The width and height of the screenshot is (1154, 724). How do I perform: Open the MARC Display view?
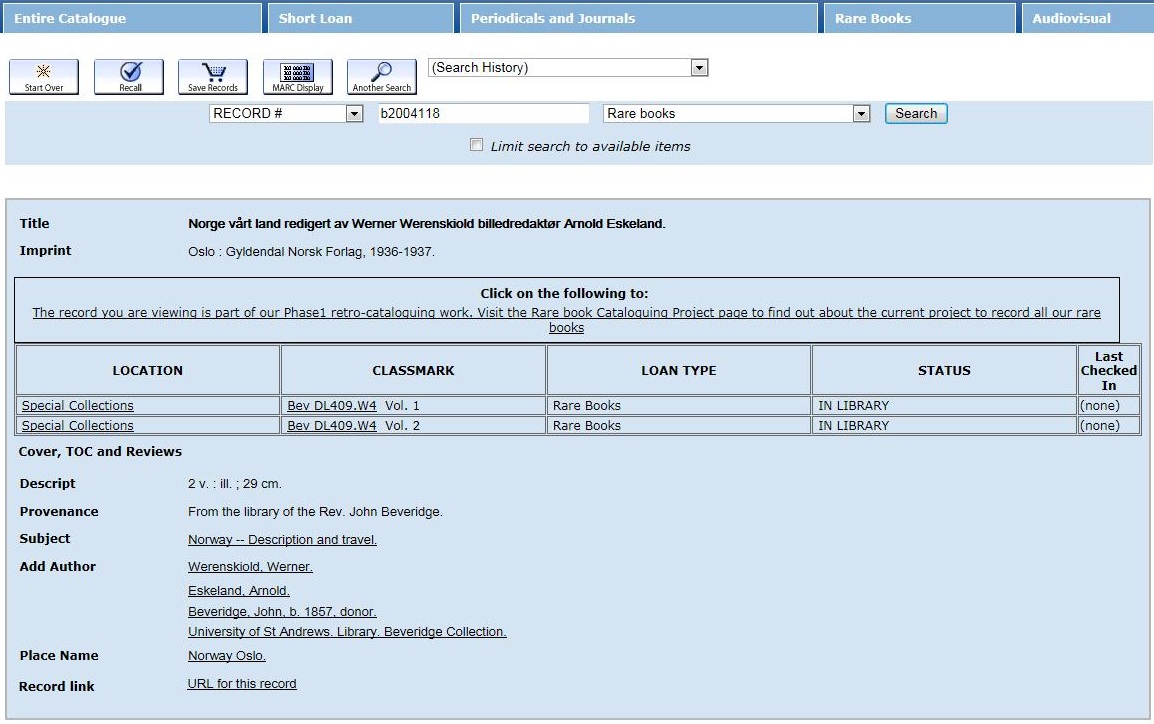click(297, 77)
